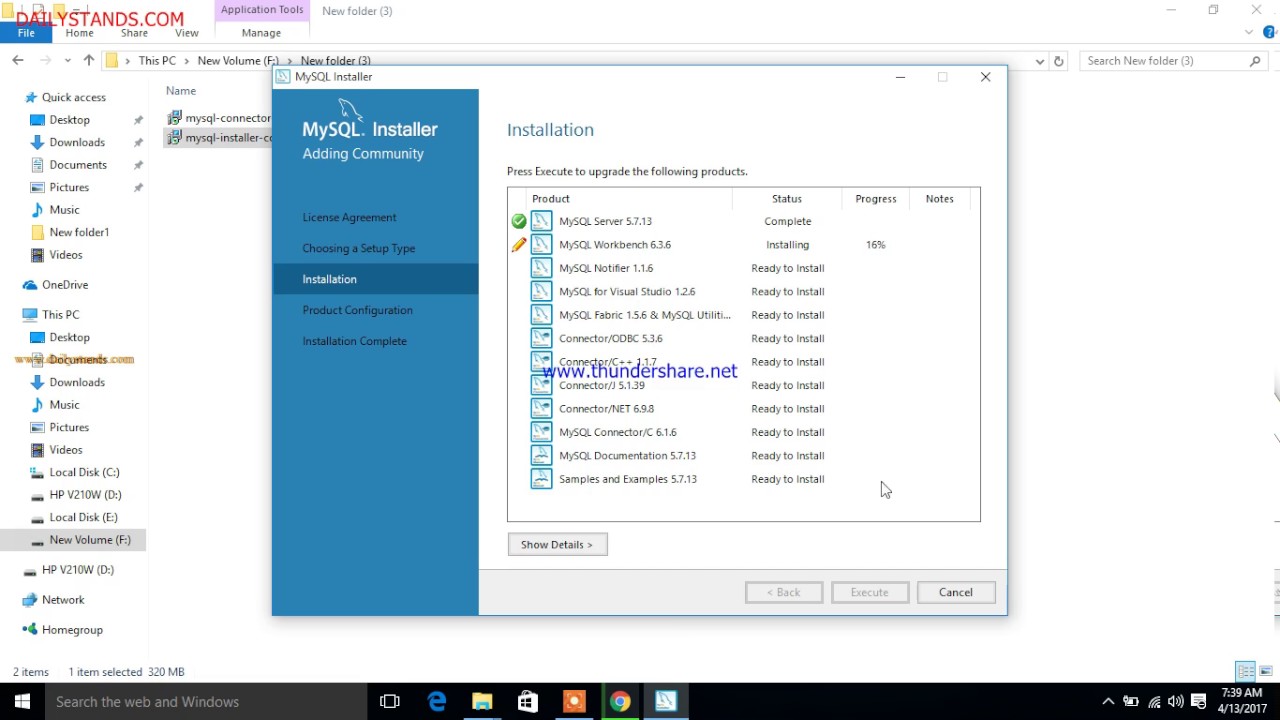Expand the address bar history dropdown
Viewport: 1280px width, 720px height.
click(1040, 61)
